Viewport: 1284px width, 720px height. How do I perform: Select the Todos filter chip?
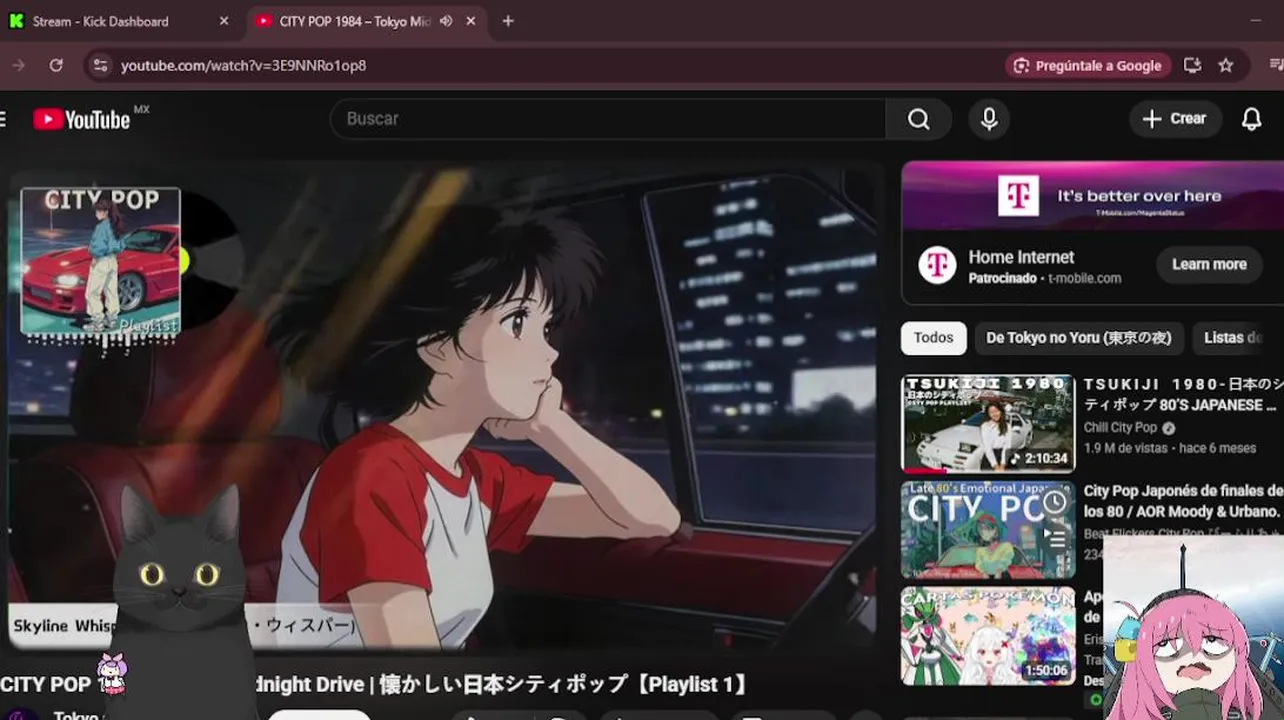(933, 338)
